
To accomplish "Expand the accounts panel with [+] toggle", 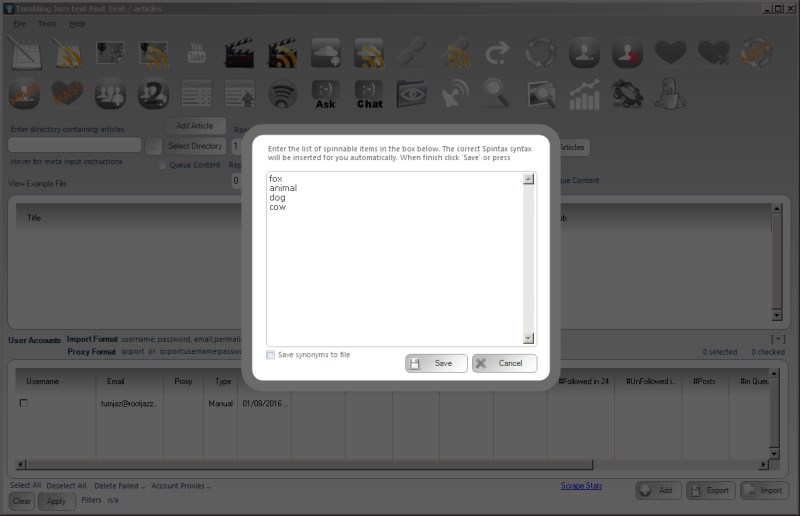I will pyautogui.click(x=778, y=339).
